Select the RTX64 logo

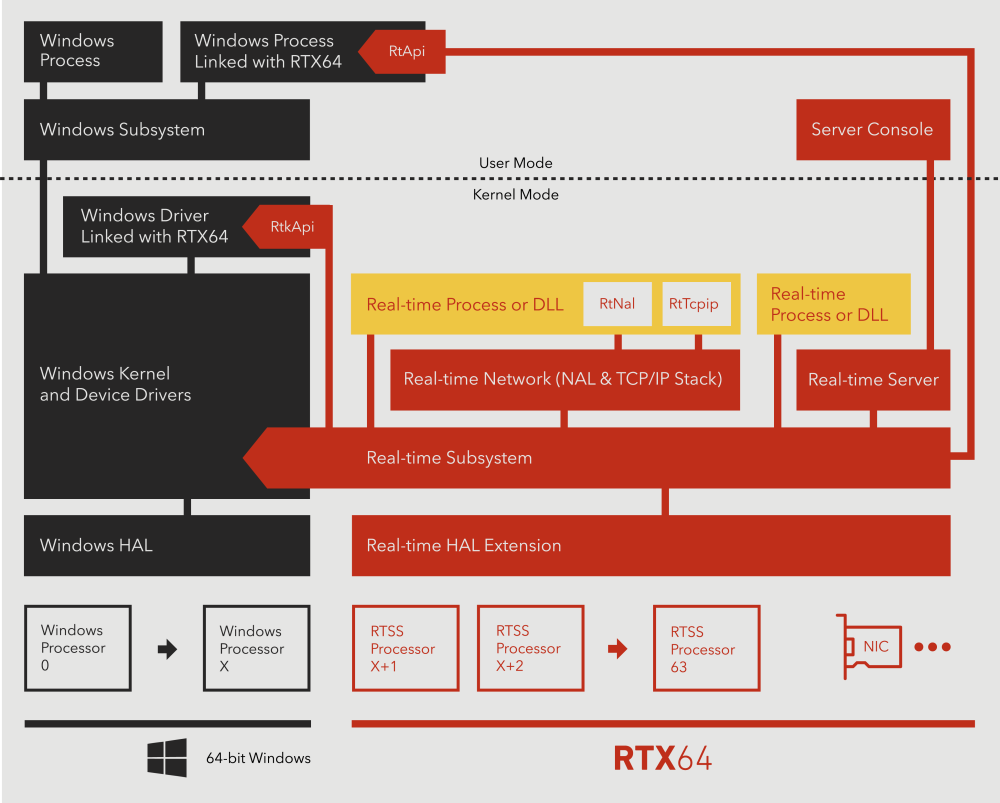663,758
